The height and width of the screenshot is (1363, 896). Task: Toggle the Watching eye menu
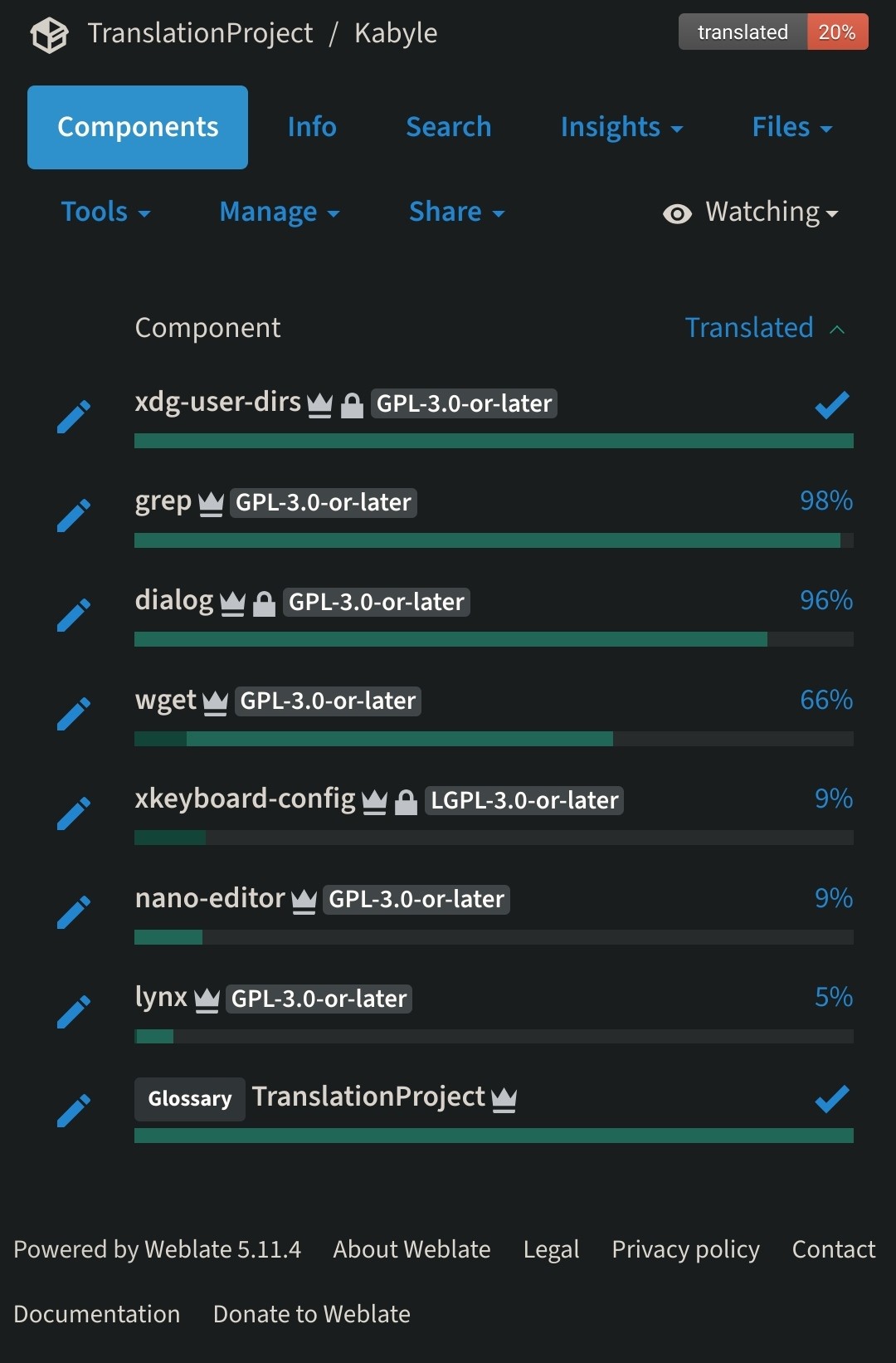tap(751, 213)
